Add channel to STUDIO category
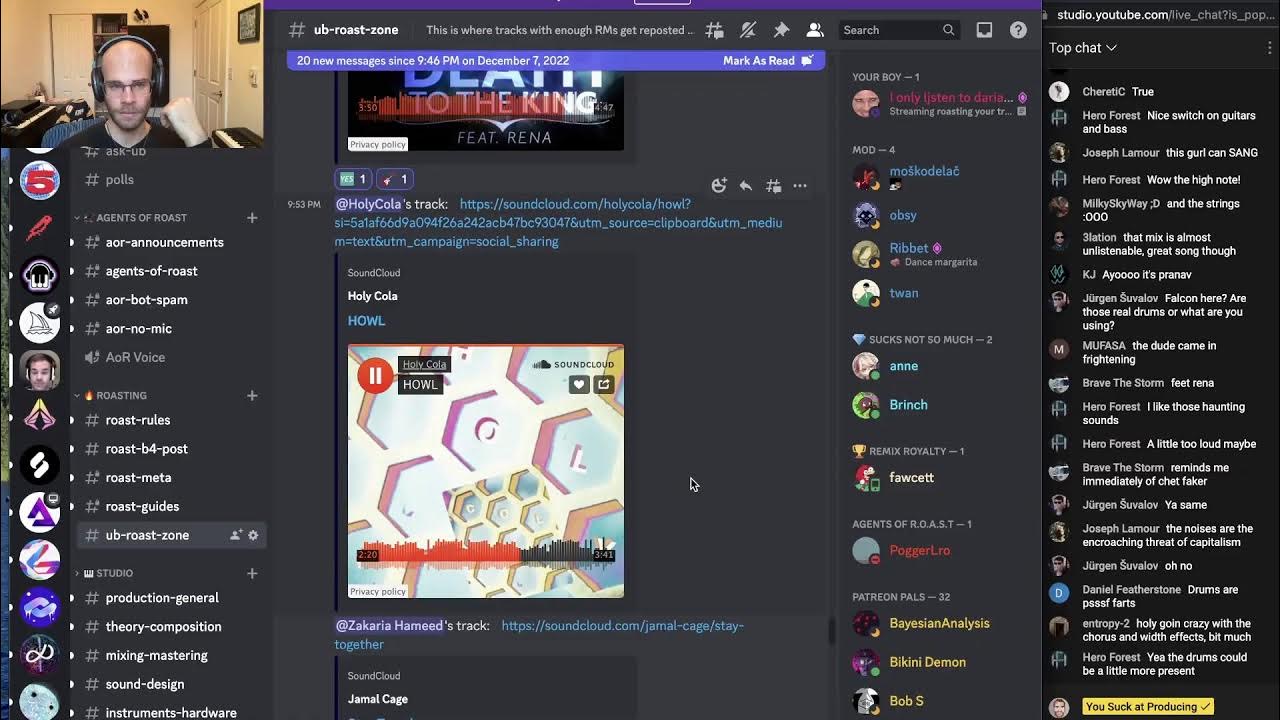1280x720 pixels. click(x=252, y=573)
